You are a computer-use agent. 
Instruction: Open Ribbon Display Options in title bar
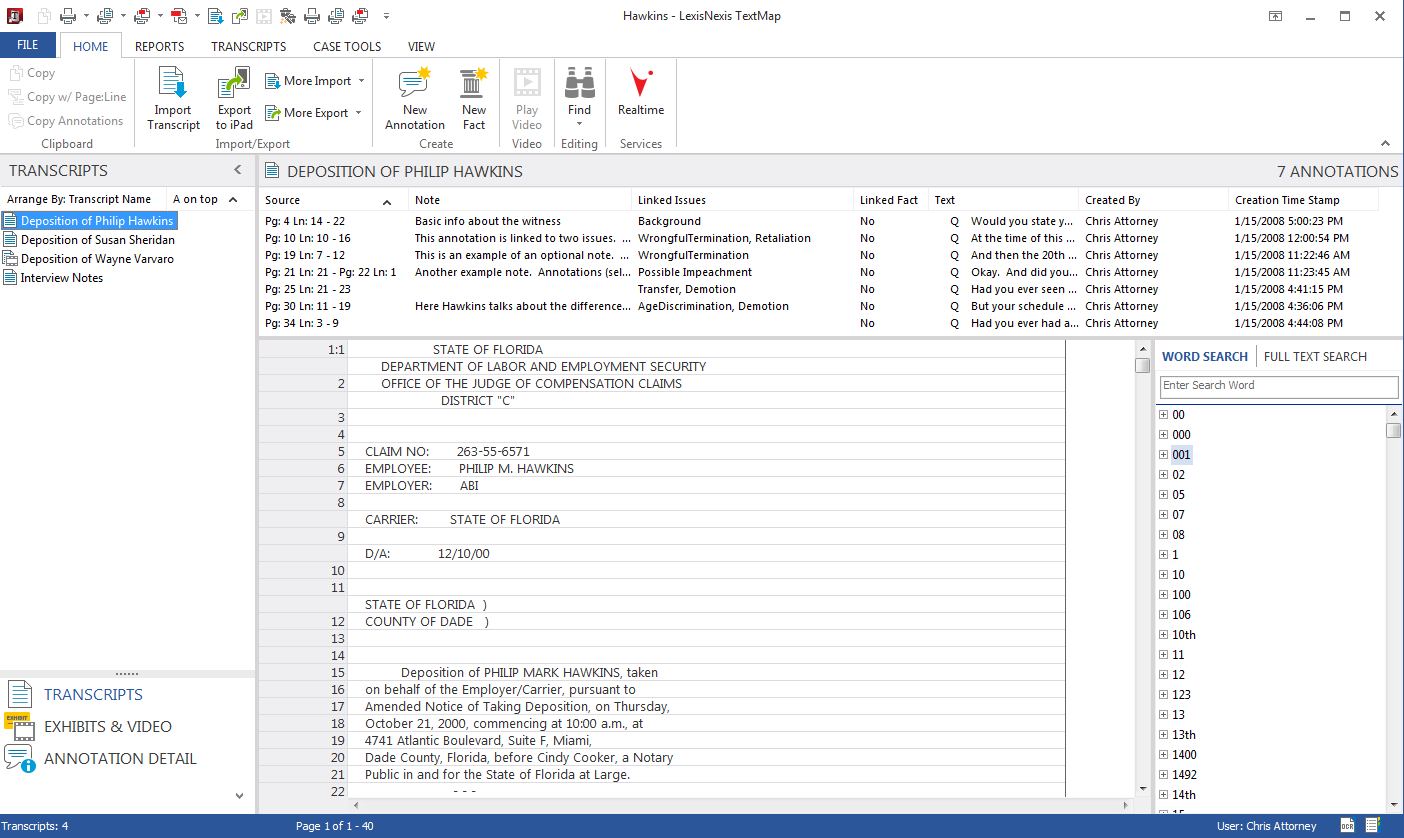[x=1276, y=16]
